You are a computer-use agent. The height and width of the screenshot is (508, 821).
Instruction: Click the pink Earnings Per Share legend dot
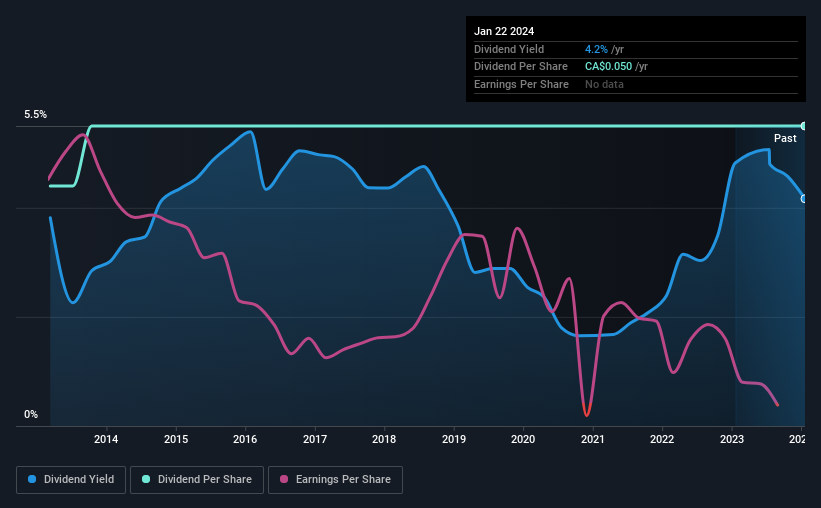coord(284,479)
